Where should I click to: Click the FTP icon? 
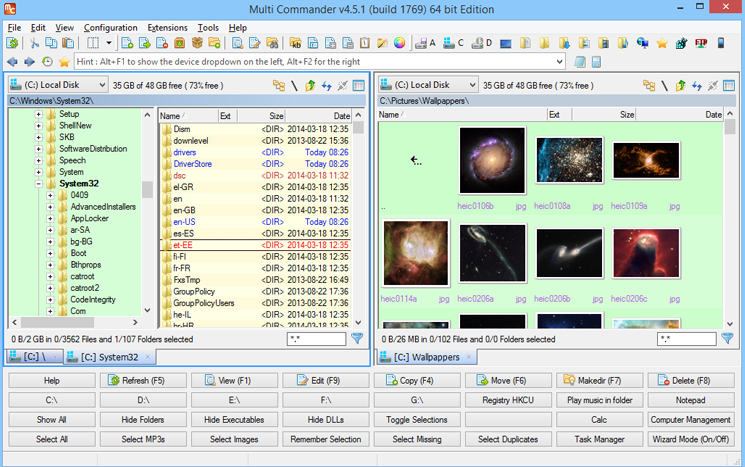pos(701,43)
